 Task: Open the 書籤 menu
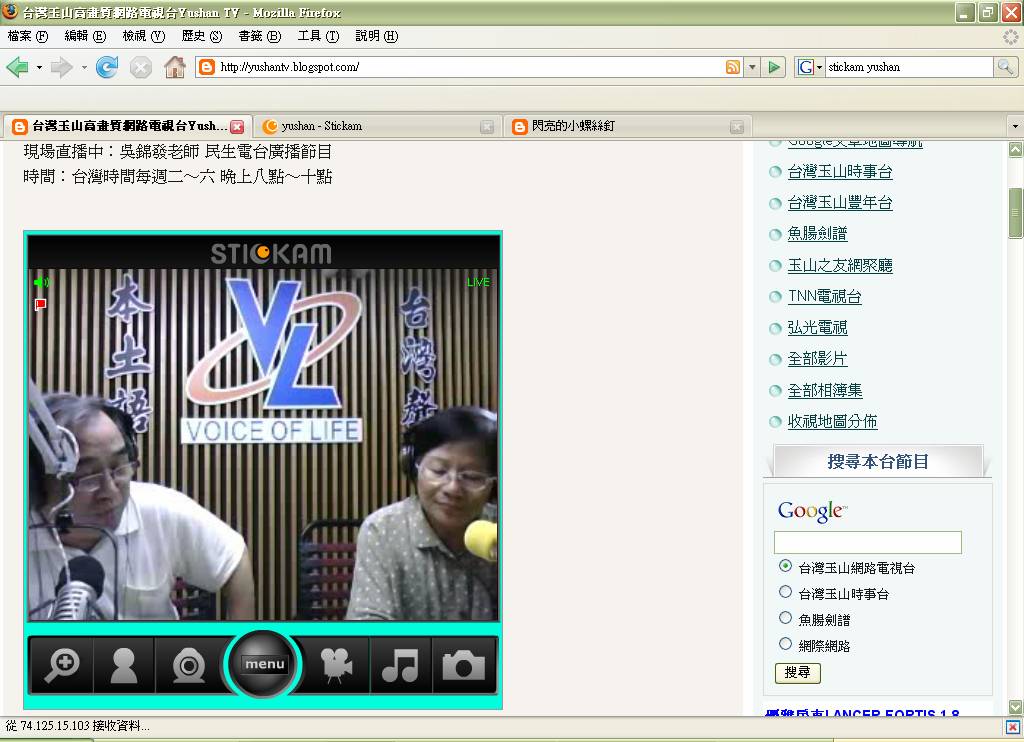pos(259,36)
